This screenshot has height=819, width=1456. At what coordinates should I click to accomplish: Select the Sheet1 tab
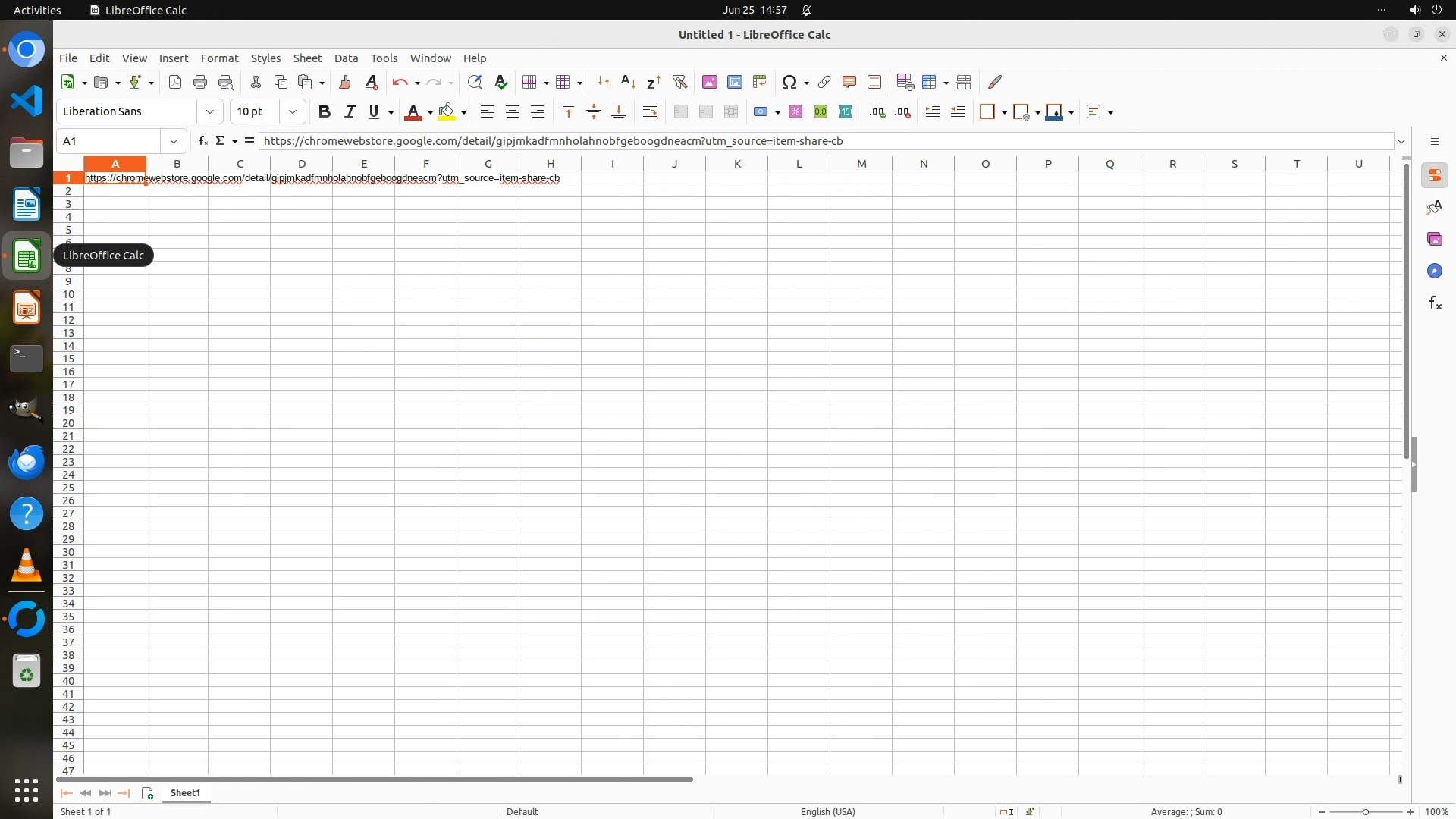click(185, 793)
